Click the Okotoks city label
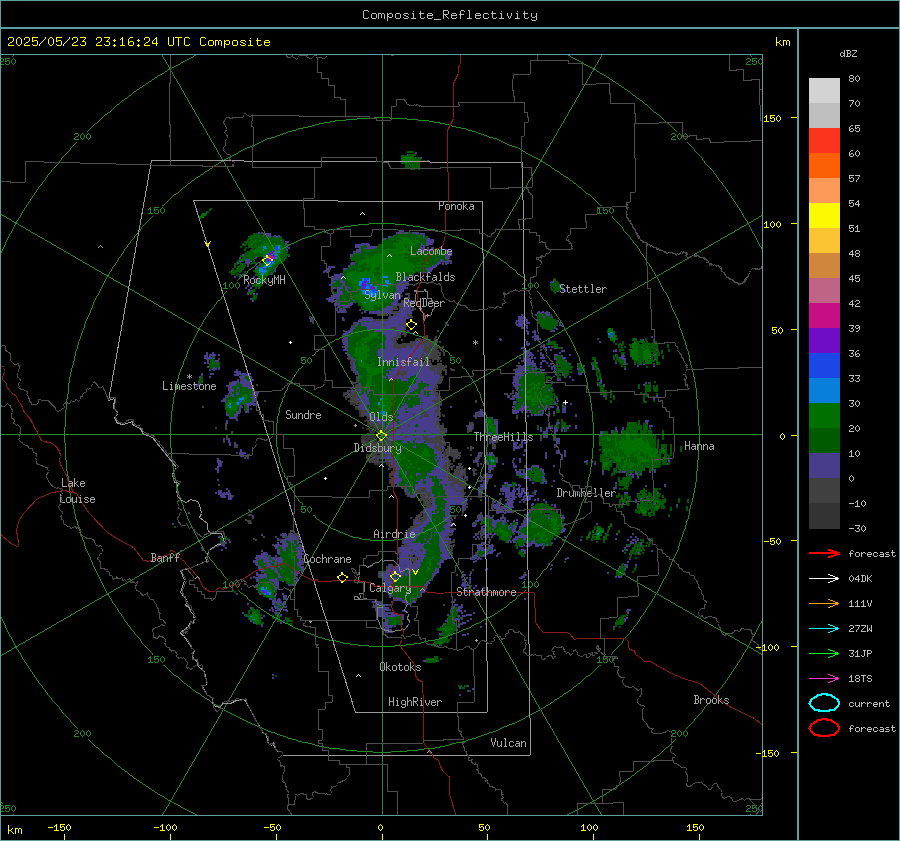Screen dimensions: 900x841 coord(400,667)
